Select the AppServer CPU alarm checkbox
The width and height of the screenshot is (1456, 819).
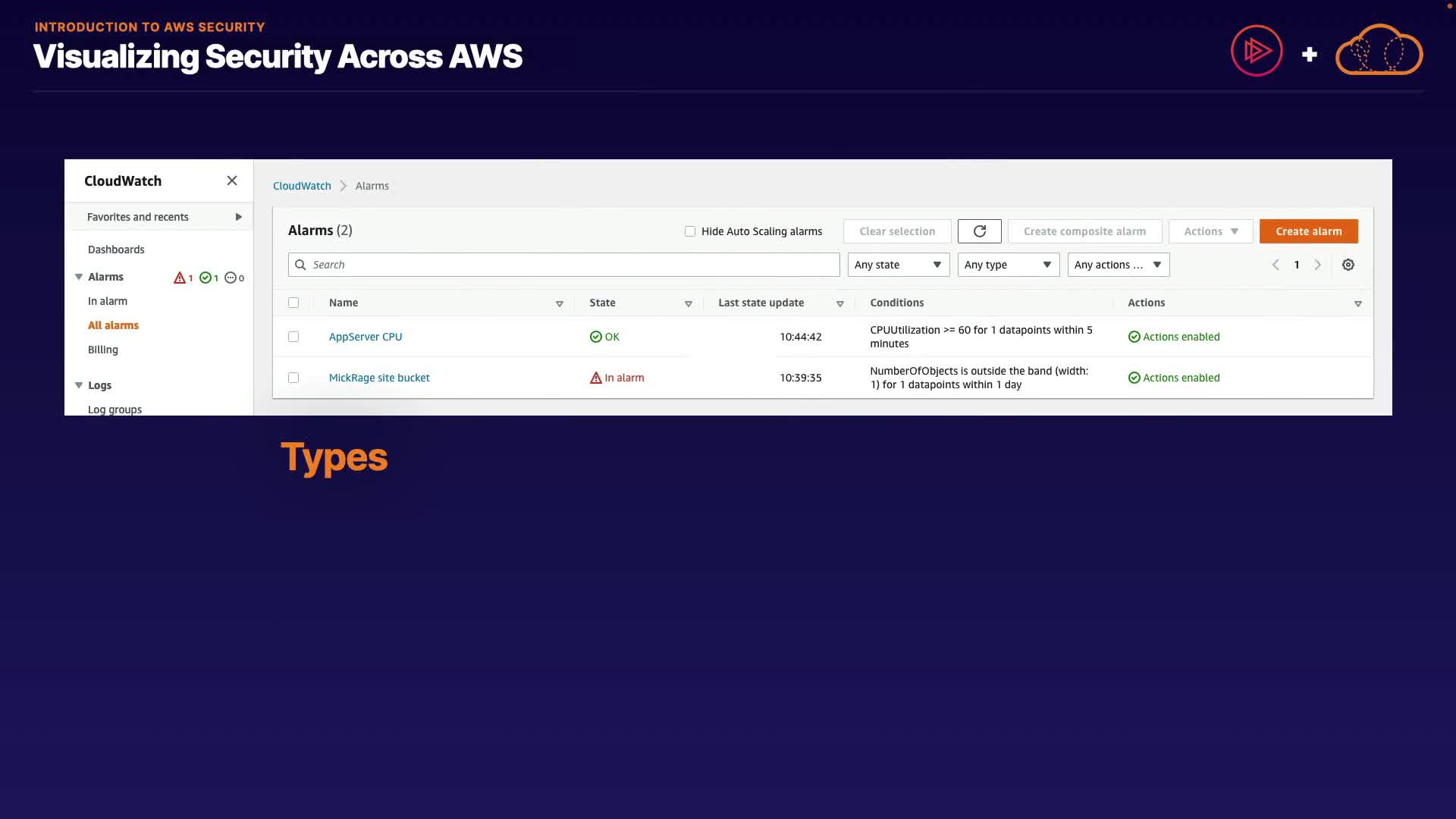pyautogui.click(x=293, y=337)
